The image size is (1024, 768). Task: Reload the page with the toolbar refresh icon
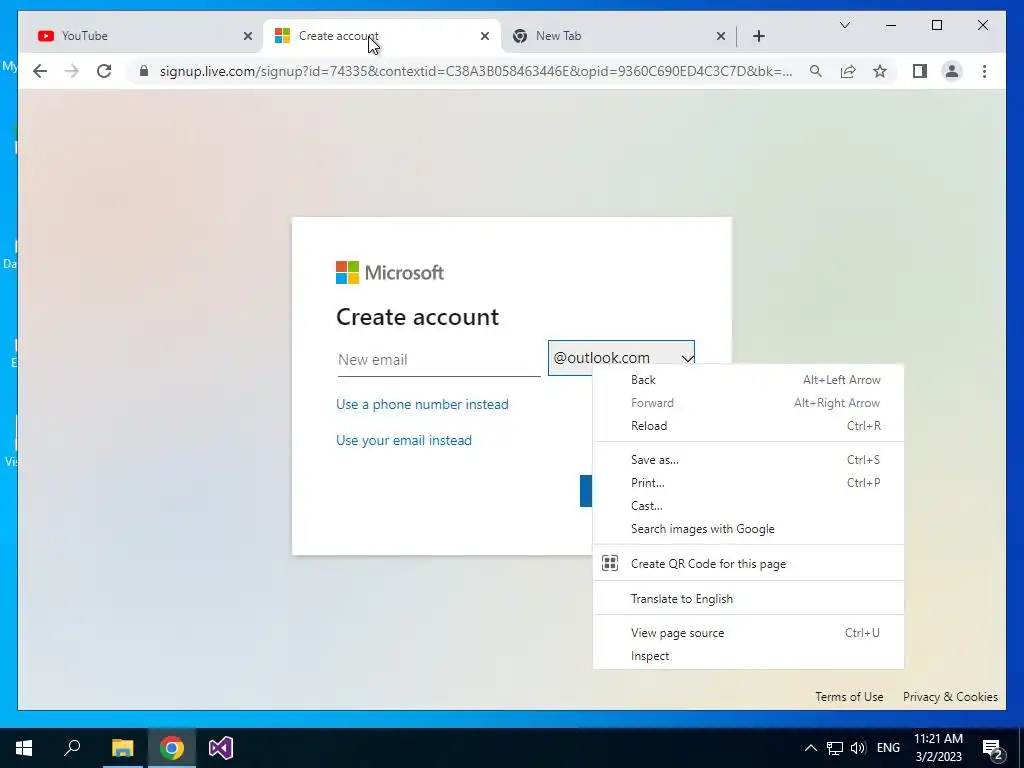(x=104, y=71)
